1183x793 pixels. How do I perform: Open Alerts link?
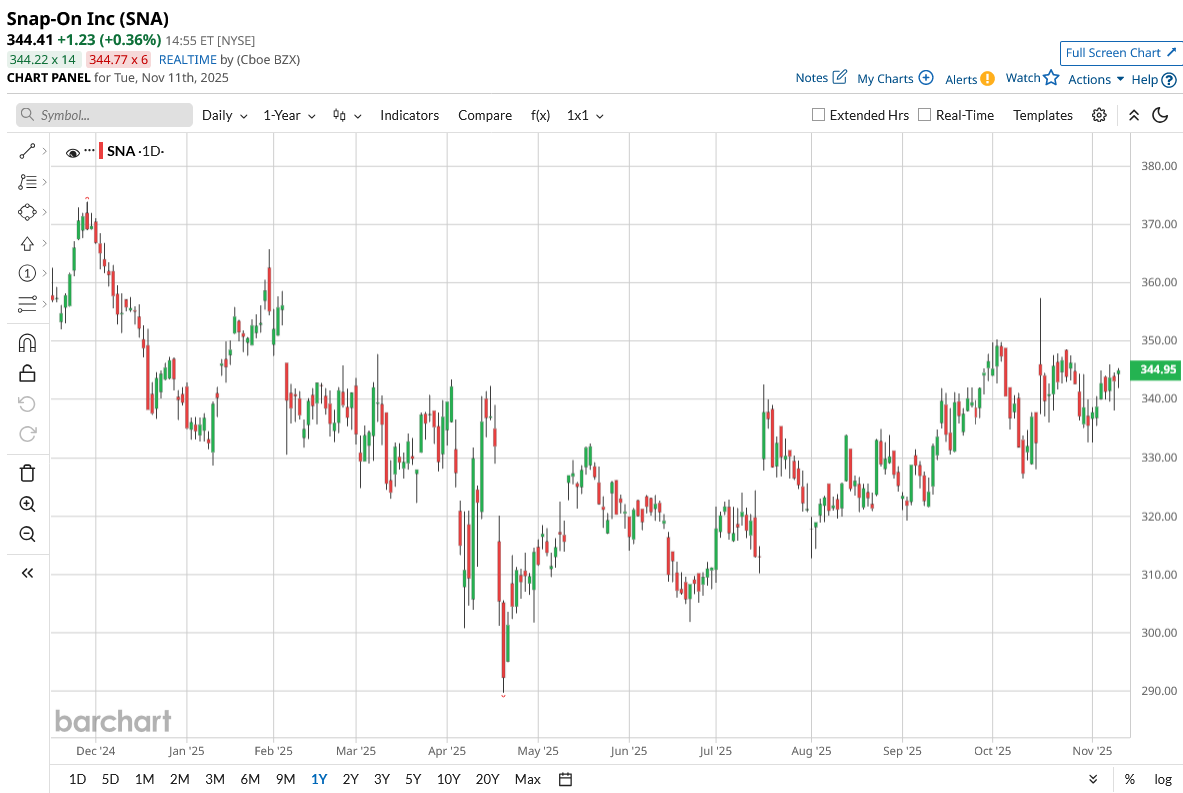[969, 79]
